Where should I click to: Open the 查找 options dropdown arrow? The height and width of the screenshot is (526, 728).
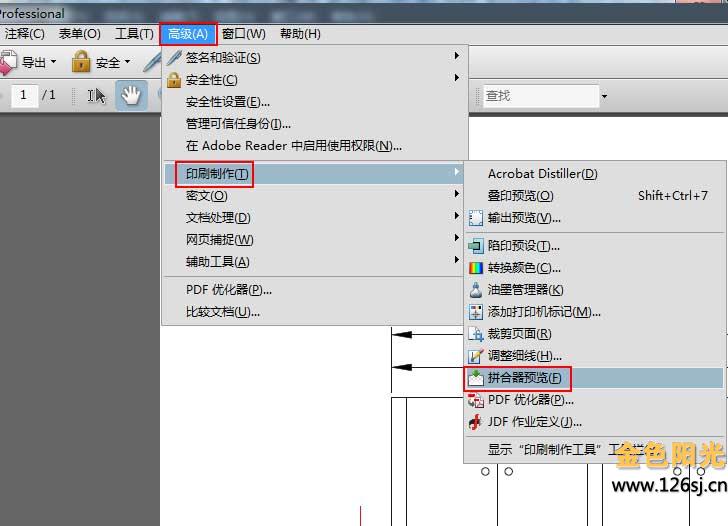[604, 97]
